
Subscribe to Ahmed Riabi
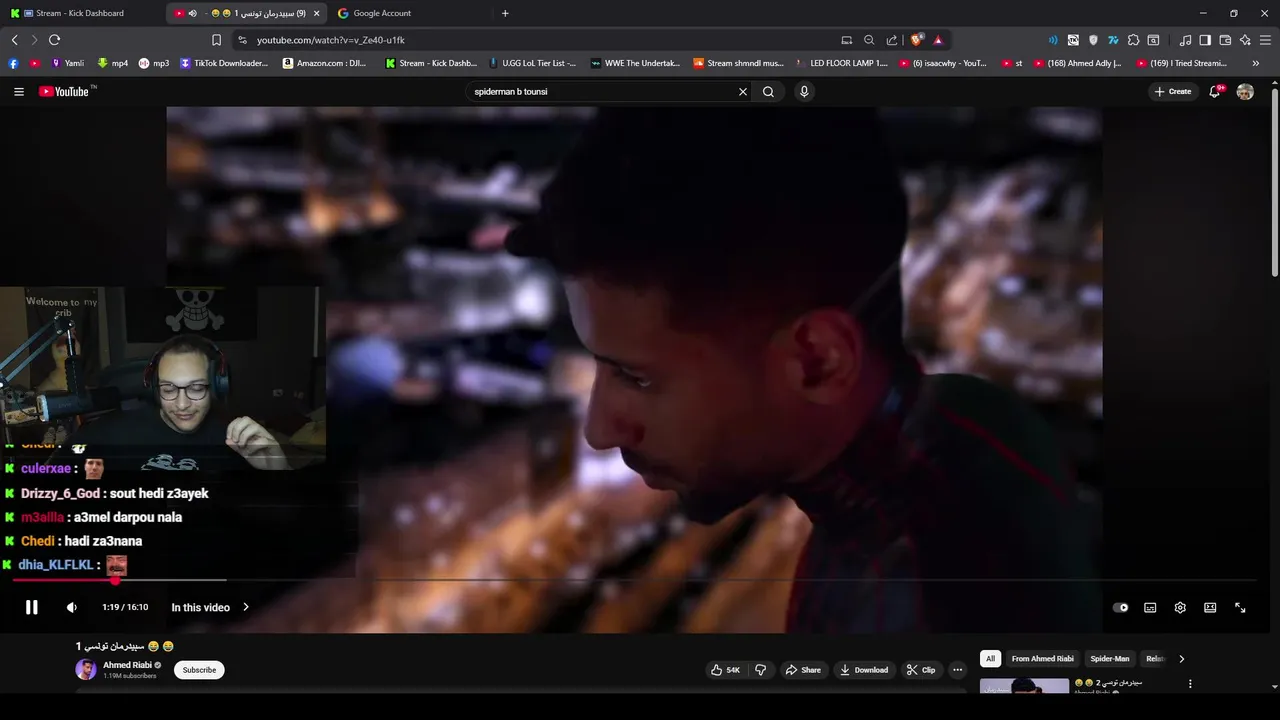point(199,670)
